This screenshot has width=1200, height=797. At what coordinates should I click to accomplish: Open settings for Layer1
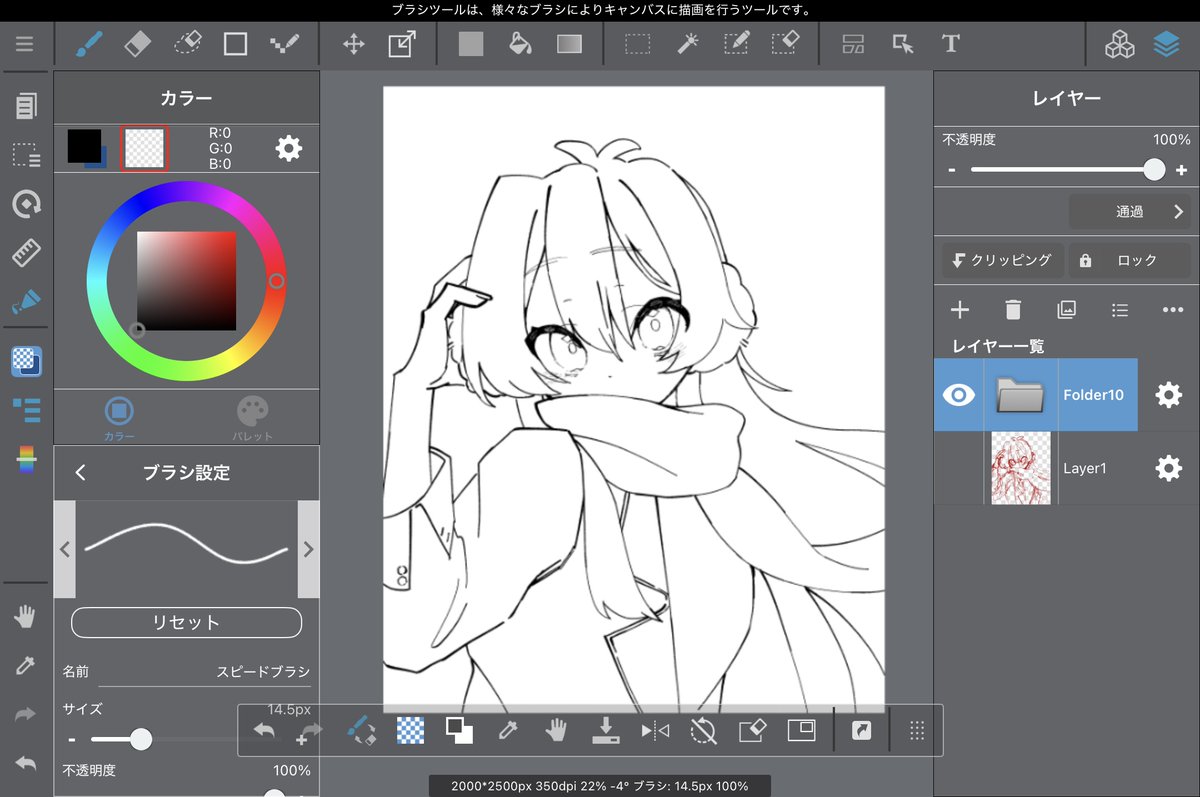click(x=1168, y=467)
